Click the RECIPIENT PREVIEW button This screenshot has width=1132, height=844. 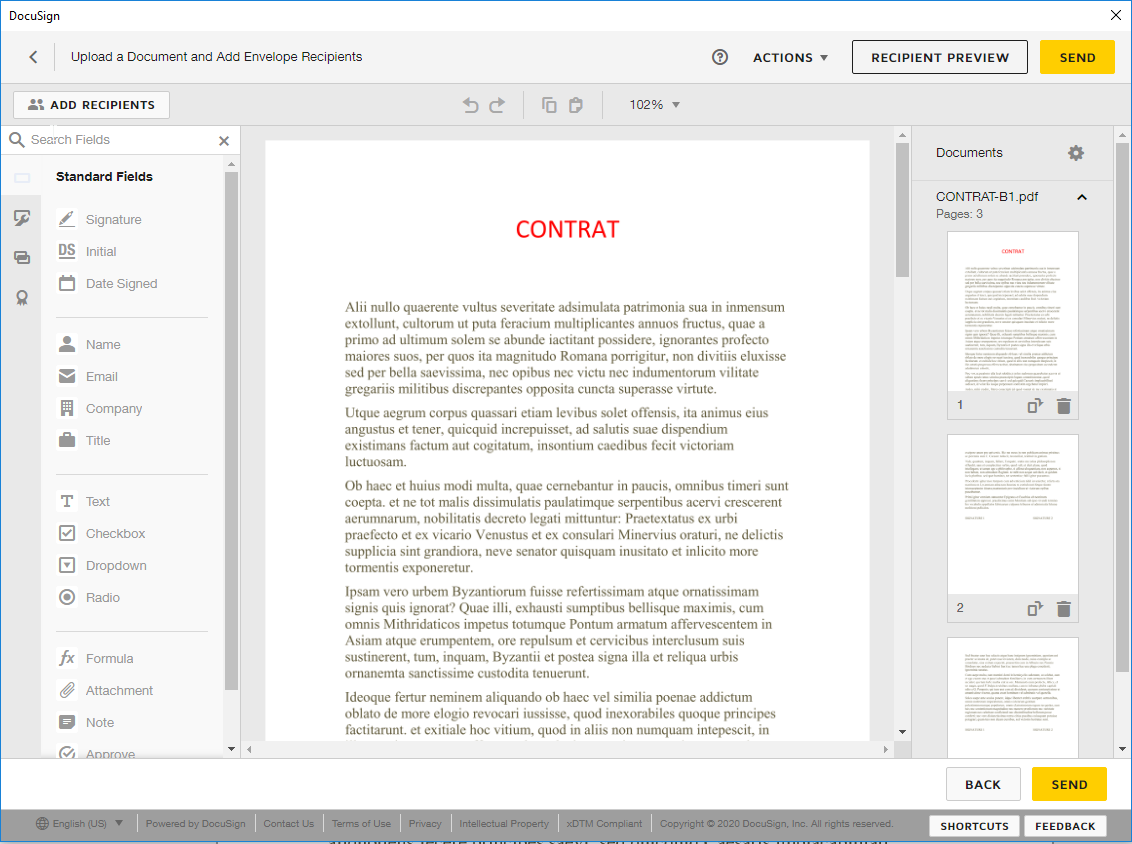tap(939, 57)
